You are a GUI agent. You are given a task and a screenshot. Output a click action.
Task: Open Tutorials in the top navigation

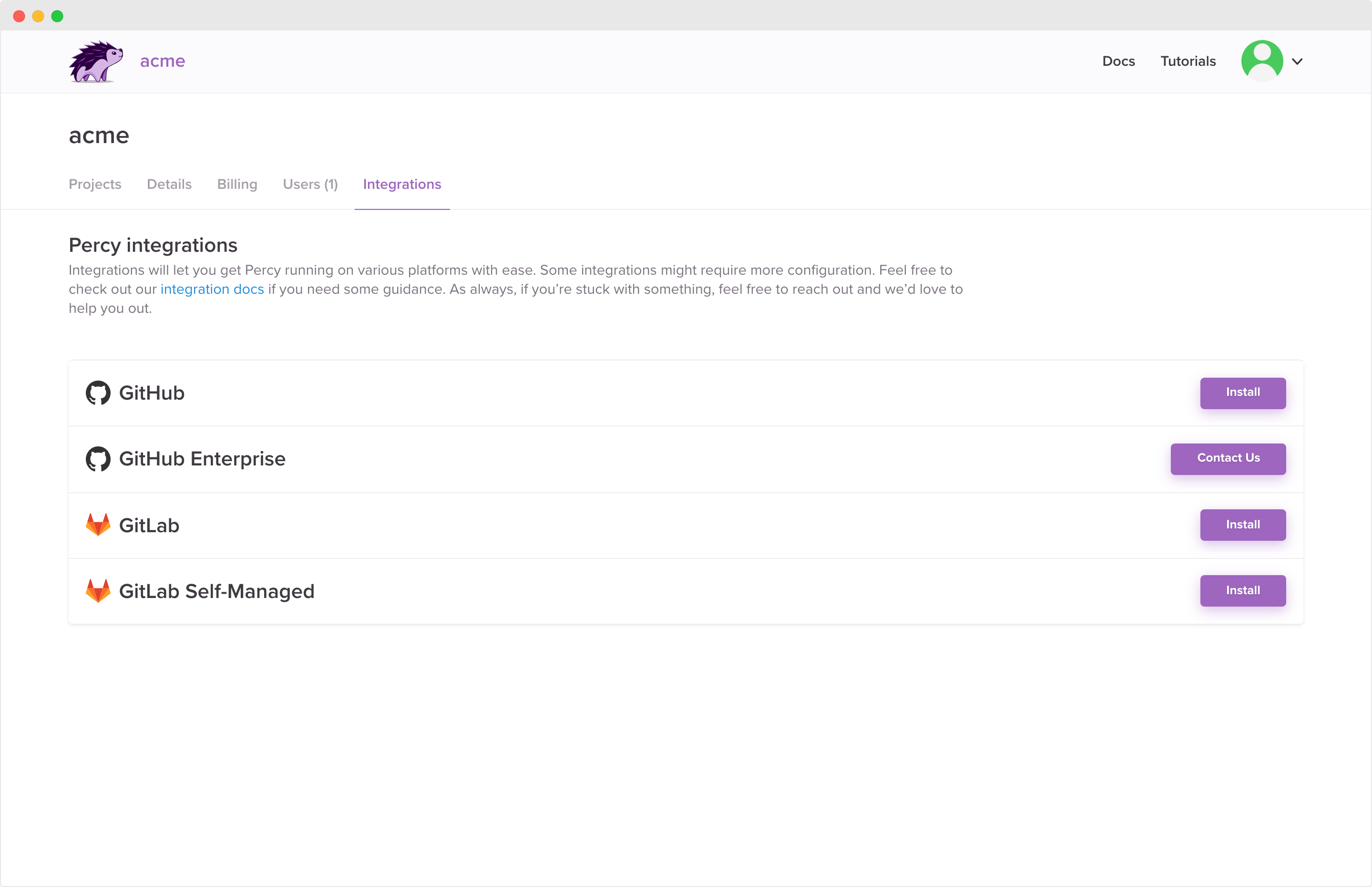1188,62
